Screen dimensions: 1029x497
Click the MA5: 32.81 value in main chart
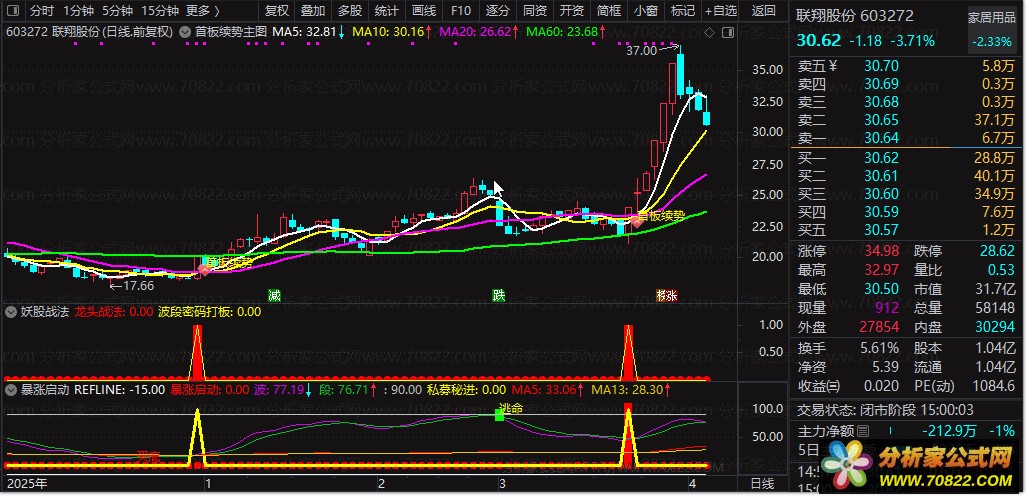[x=304, y=32]
